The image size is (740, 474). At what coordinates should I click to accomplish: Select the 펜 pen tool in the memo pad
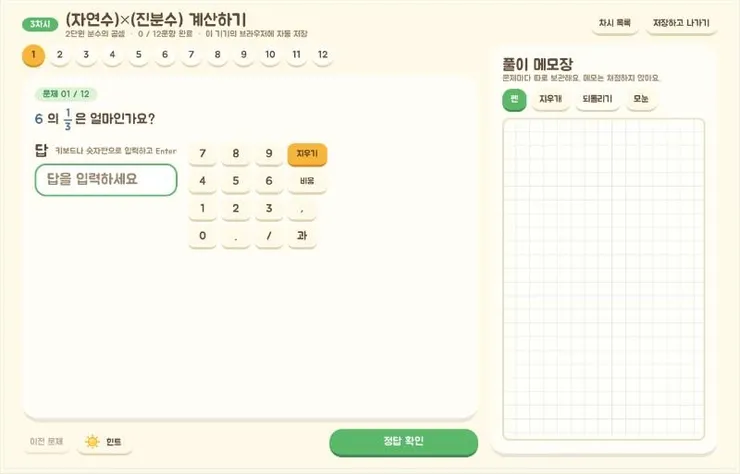point(514,99)
